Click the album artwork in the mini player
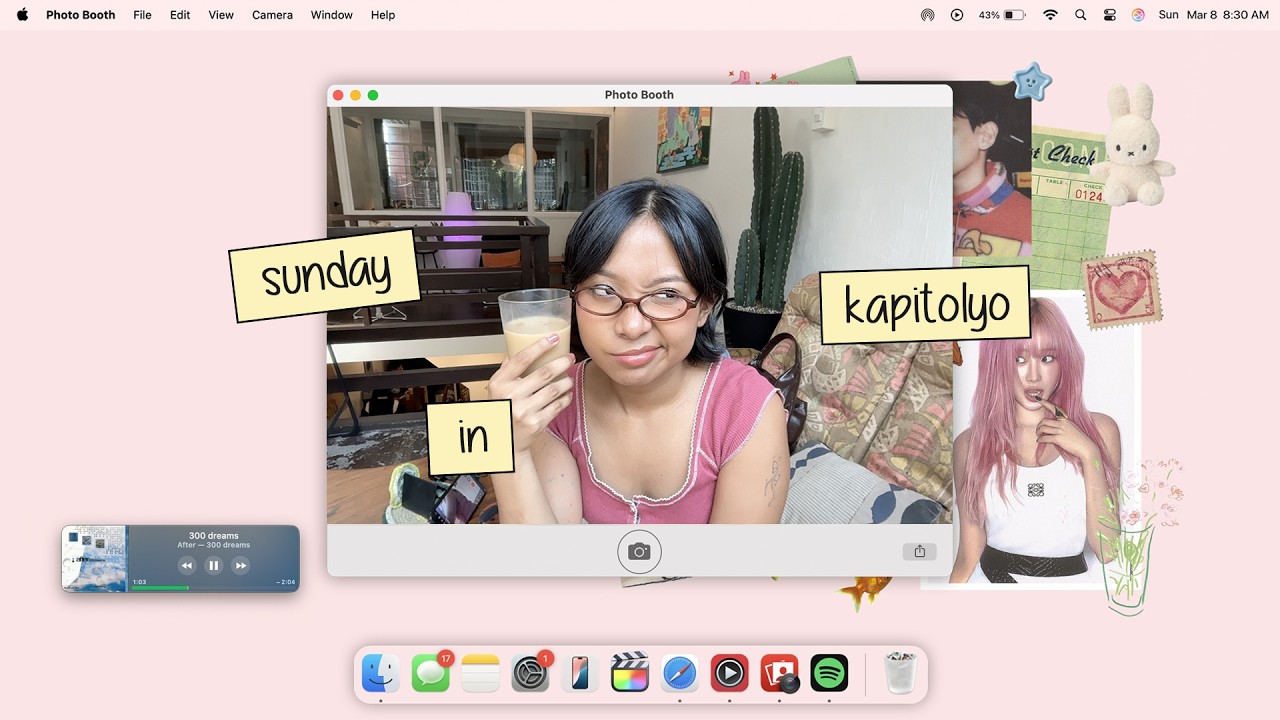 click(x=94, y=559)
